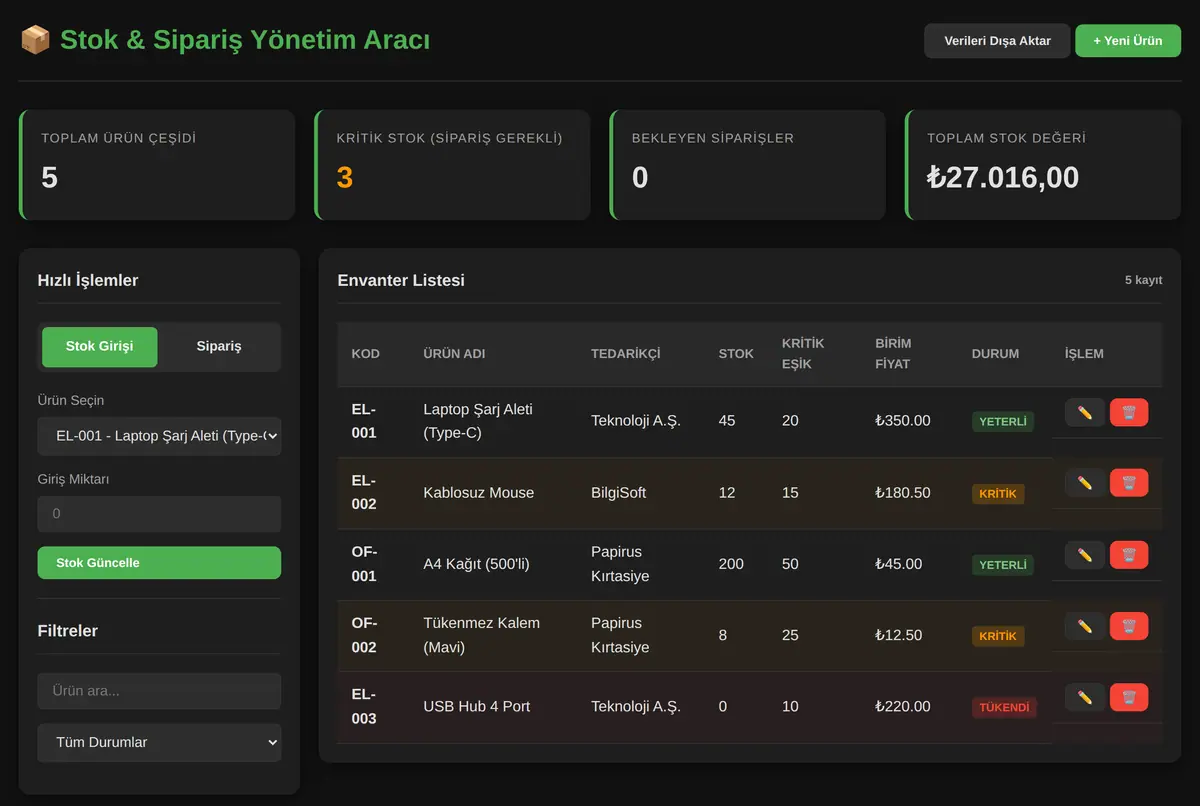
Task: Click the pencil icon for A4 Kağıt
Action: tap(1085, 555)
